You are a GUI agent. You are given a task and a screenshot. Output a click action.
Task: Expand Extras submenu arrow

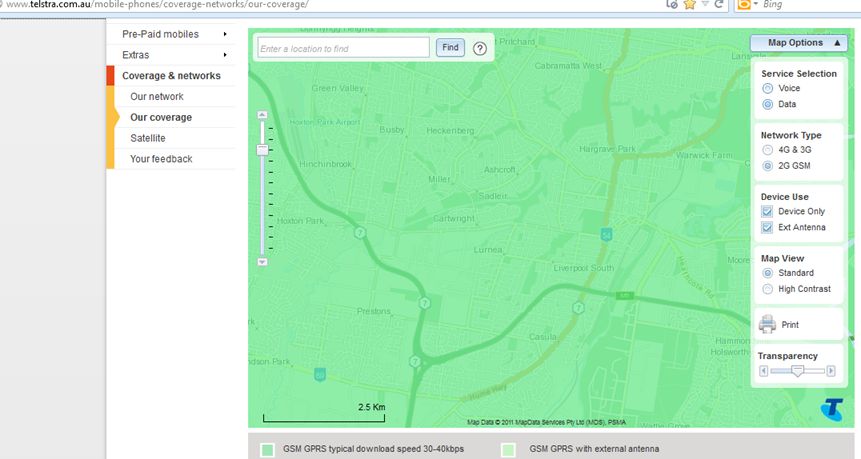click(225, 55)
